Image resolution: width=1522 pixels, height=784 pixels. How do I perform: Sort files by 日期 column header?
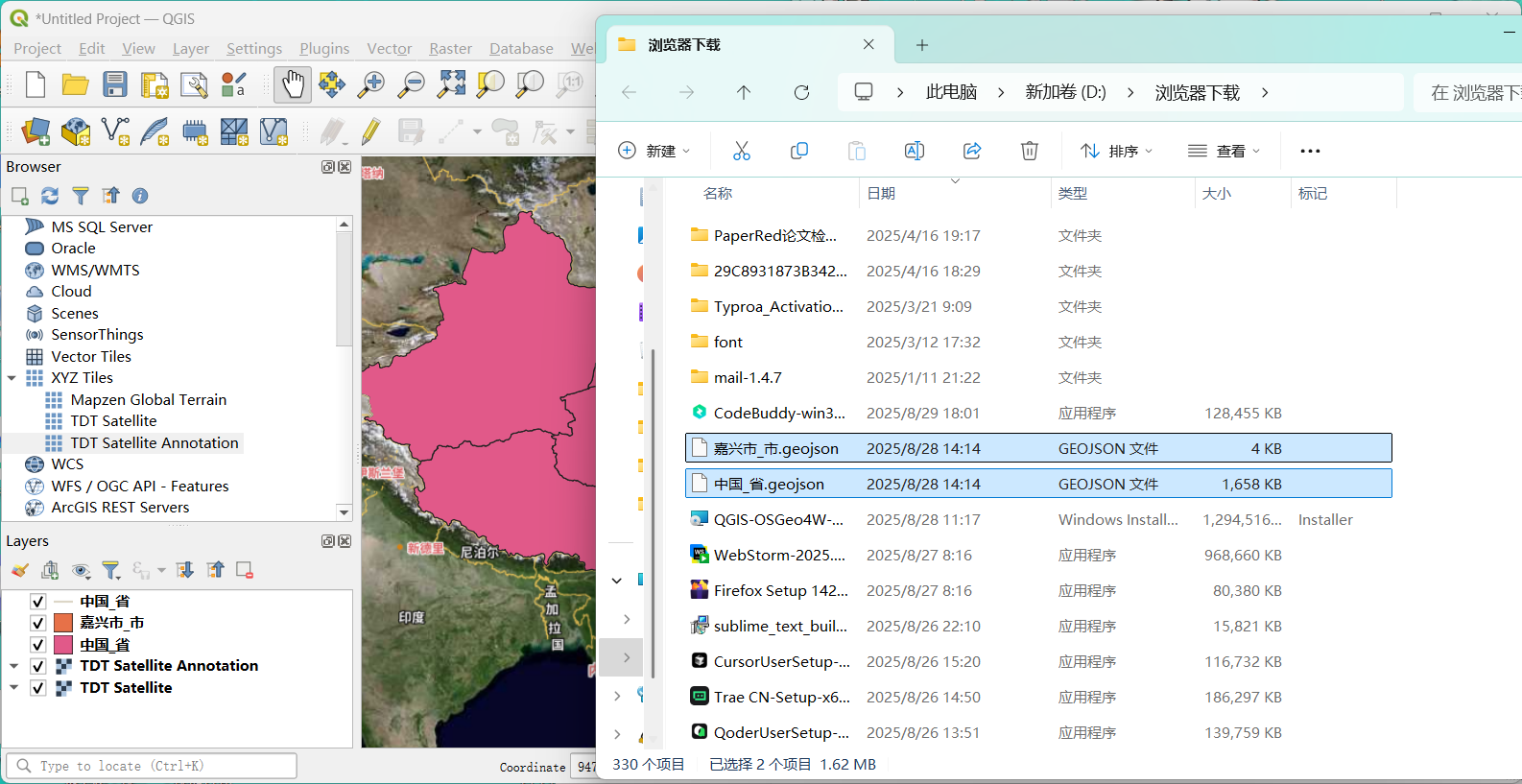coord(881,193)
